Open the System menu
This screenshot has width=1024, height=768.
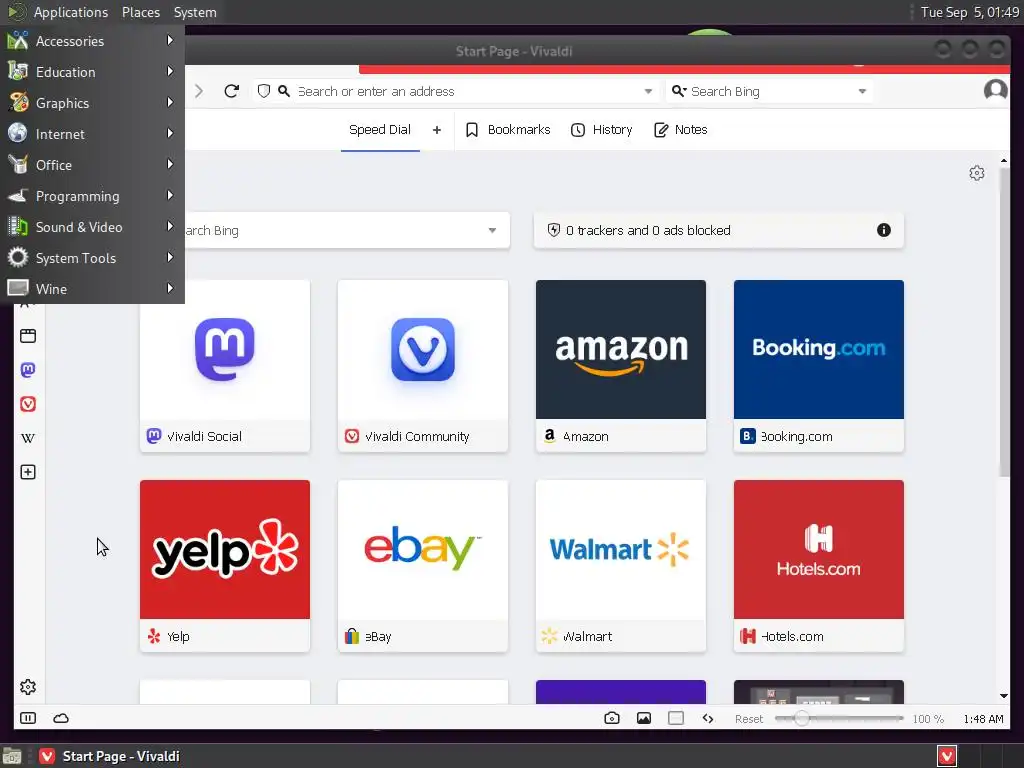pyautogui.click(x=195, y=12)
